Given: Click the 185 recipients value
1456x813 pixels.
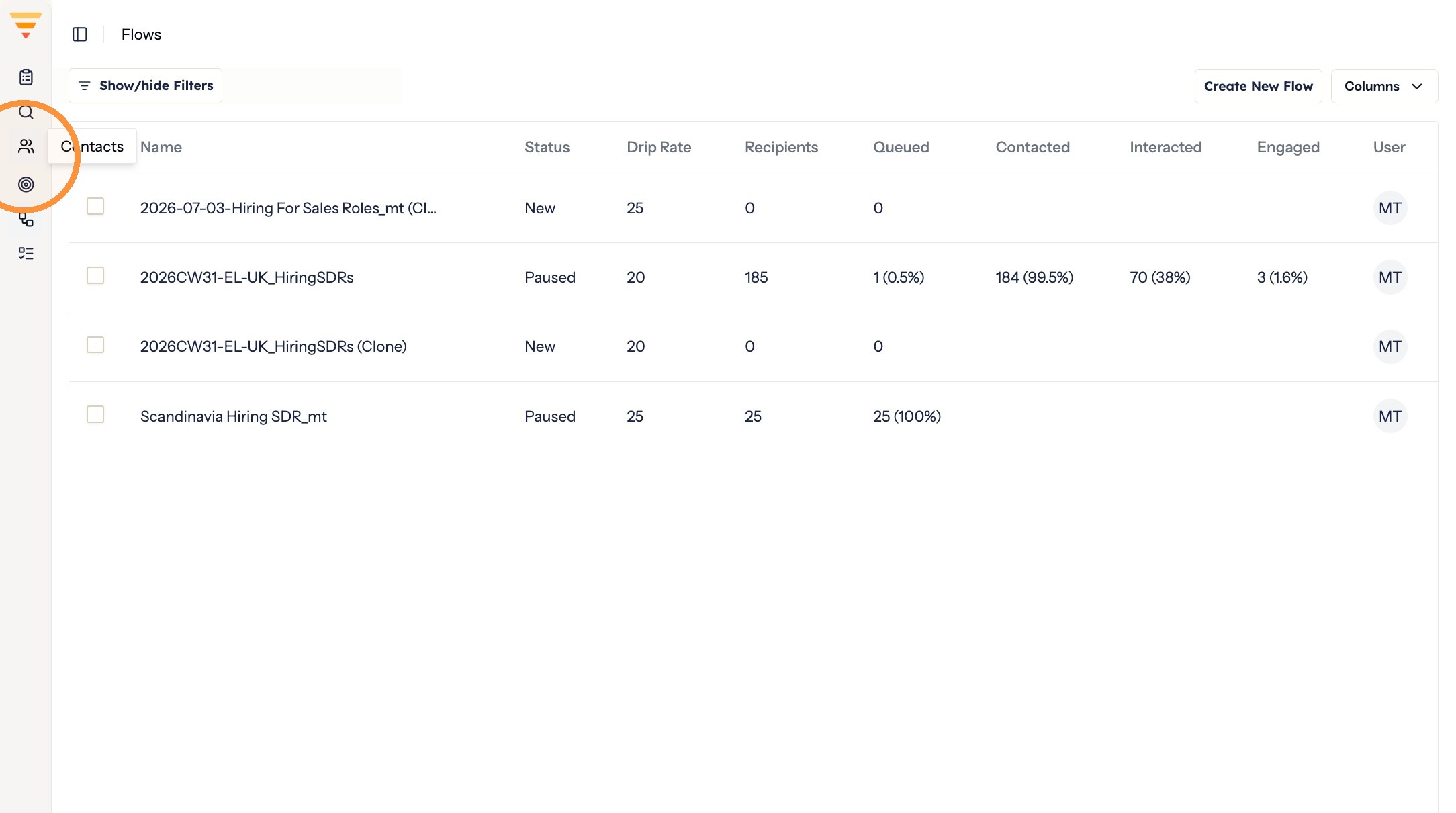Looking at the screenshot, I should [x=756, y=277].
